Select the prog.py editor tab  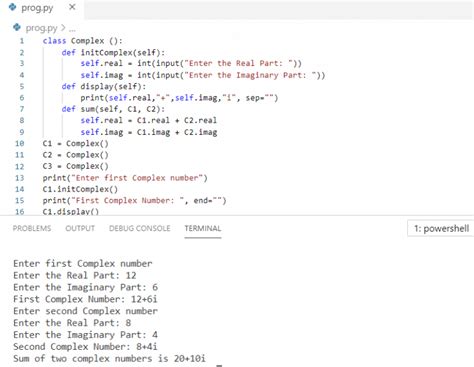42,8
